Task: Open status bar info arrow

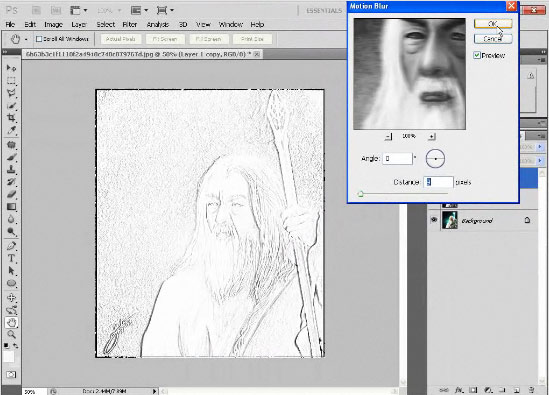Action: pyautogui.click(x=154, y=391)
